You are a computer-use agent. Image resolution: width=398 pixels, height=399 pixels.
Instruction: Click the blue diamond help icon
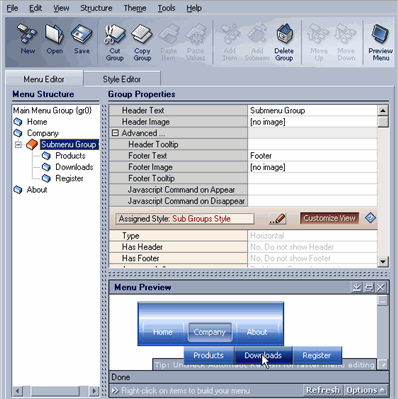point(370,218)
